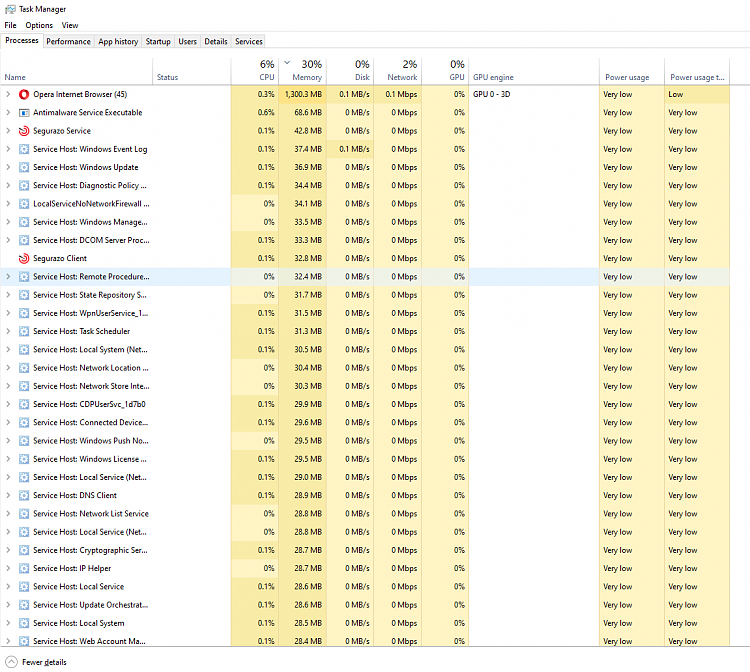Select Service Host: DCOM Server Process row
Viewport: 750px width, 672px height.
pyautogui.click(x=365, y=240)
